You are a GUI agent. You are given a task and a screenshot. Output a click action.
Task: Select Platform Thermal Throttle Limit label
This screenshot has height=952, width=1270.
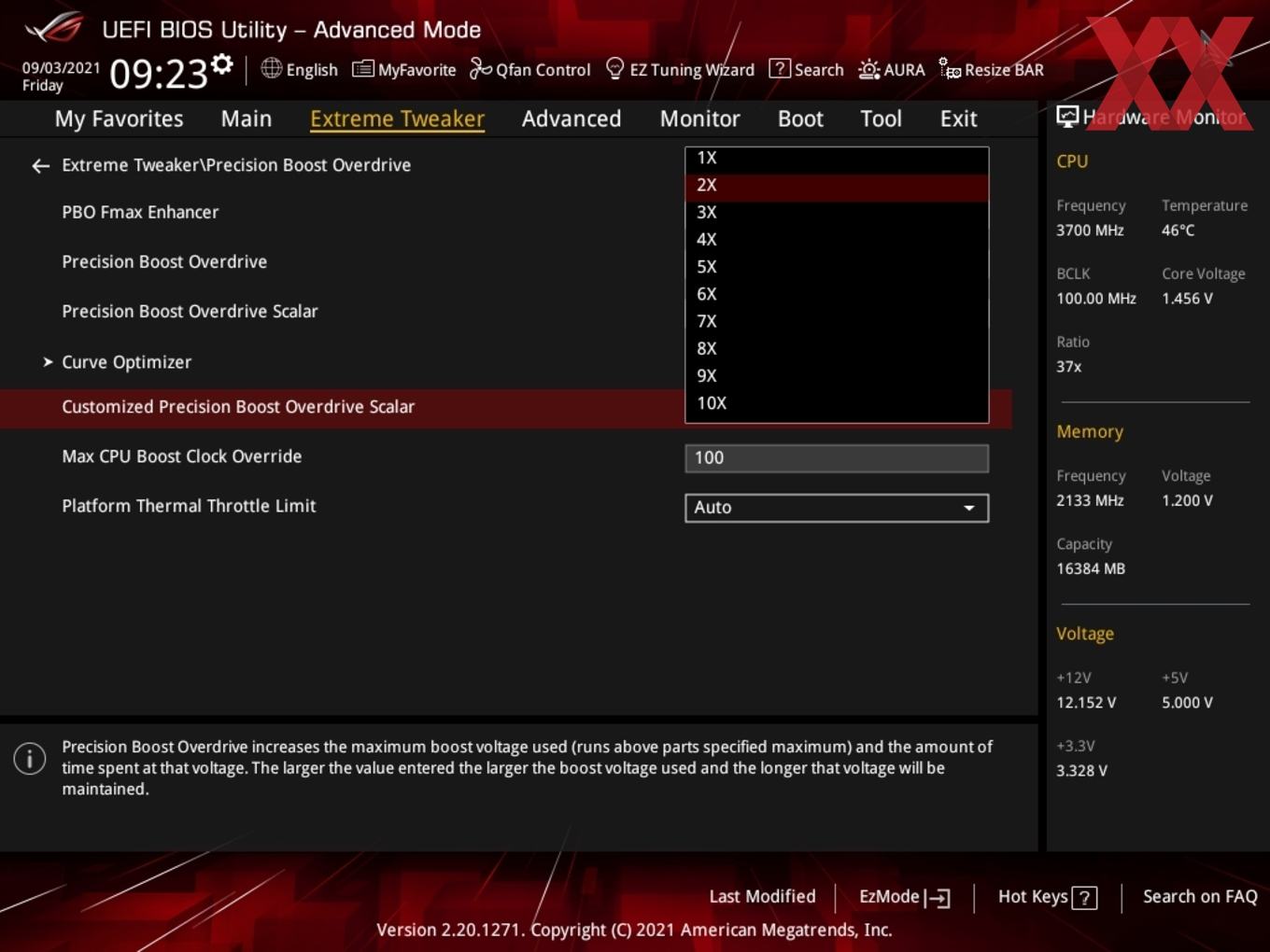[x=189, y=506]
